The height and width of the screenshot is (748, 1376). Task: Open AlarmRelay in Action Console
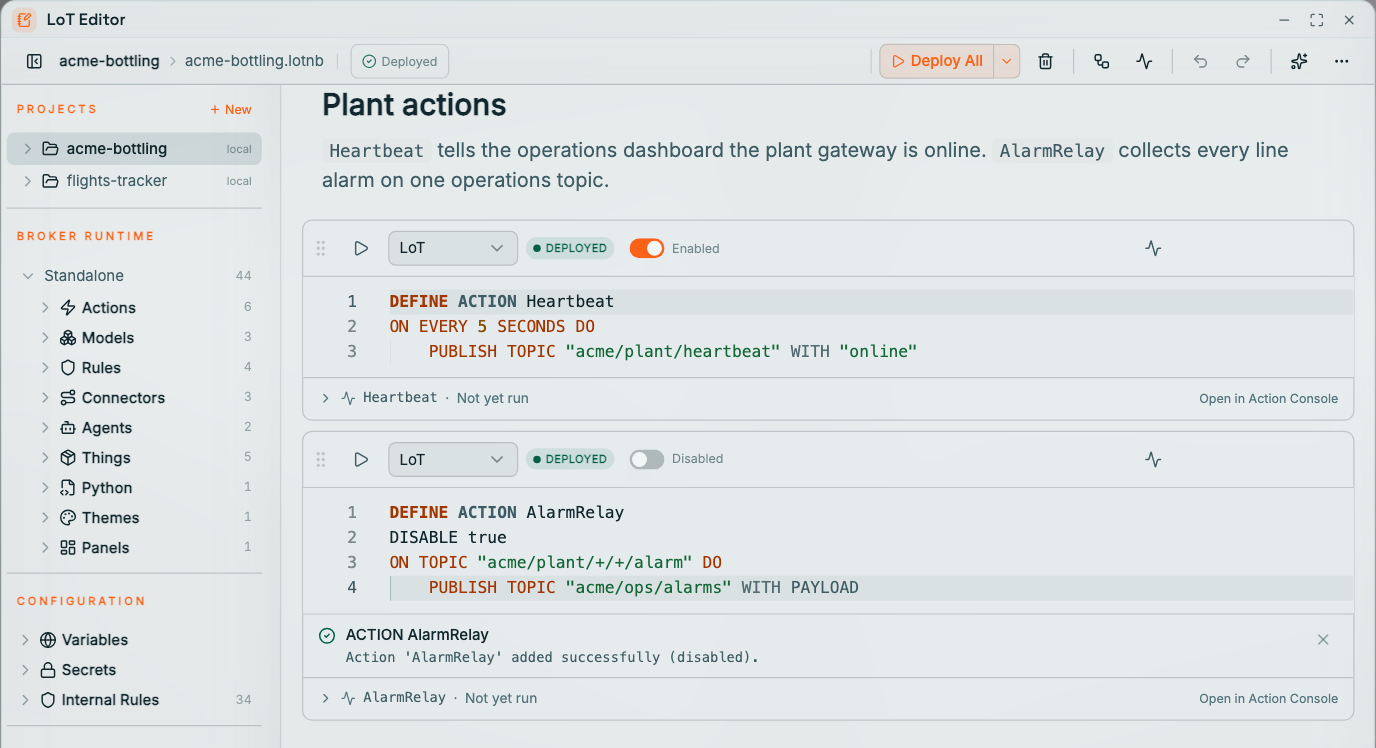tap(1268, 698)
